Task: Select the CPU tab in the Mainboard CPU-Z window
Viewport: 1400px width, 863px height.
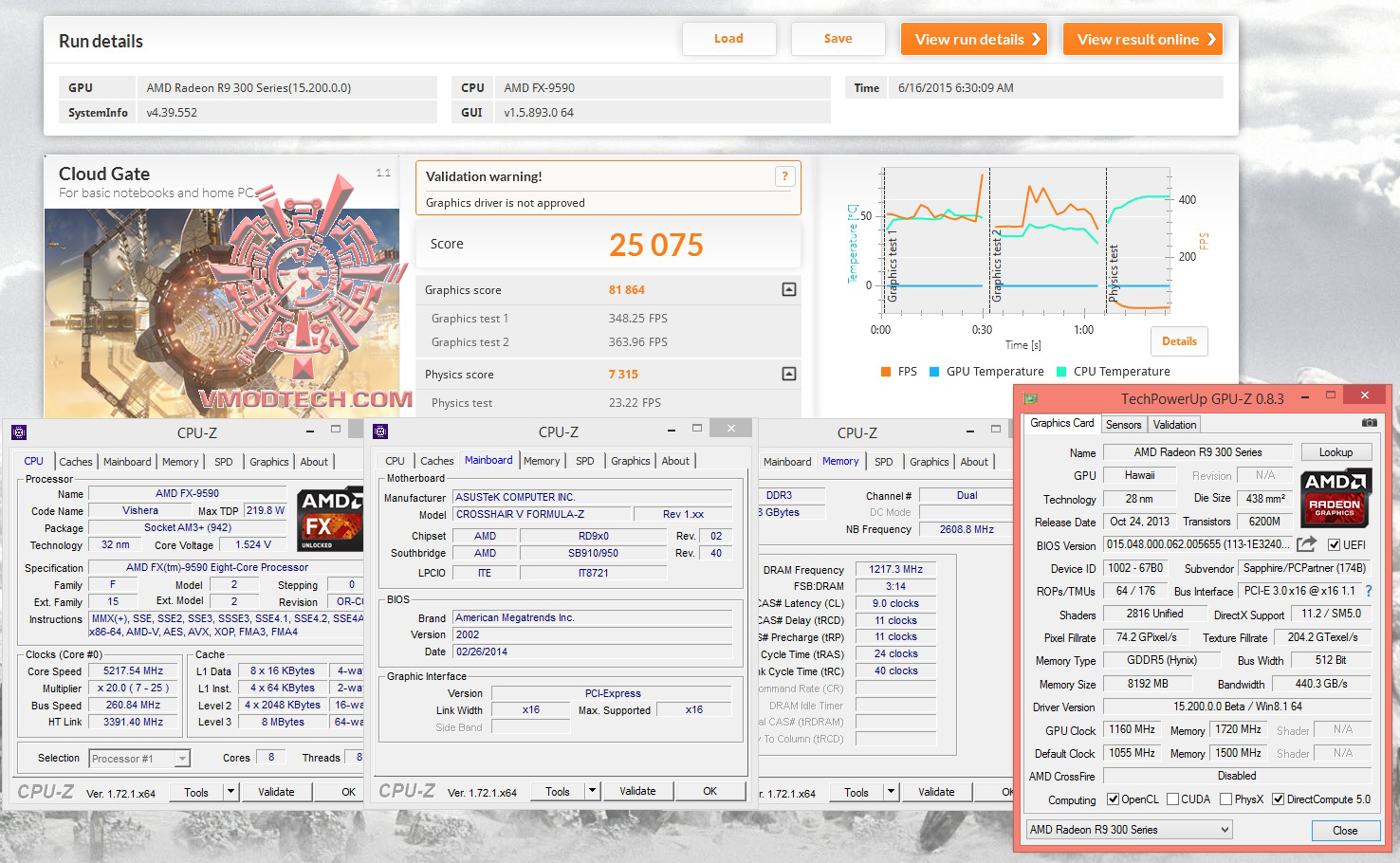Action: (396, 461)
